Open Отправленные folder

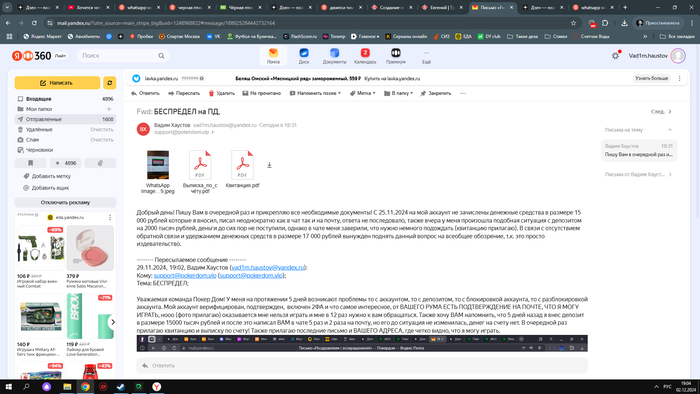[x=65, y=119]
